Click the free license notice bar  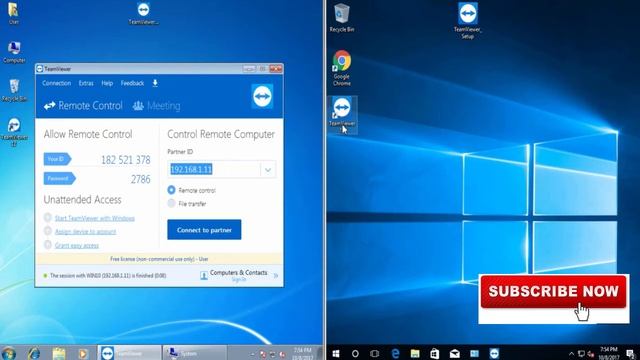[x=159, y=259]
